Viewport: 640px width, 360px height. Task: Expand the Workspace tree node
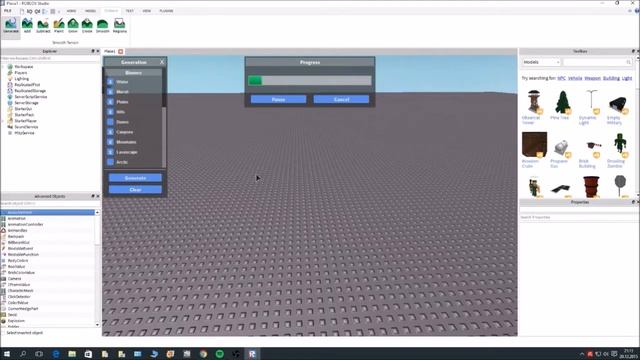pos(3,67)
